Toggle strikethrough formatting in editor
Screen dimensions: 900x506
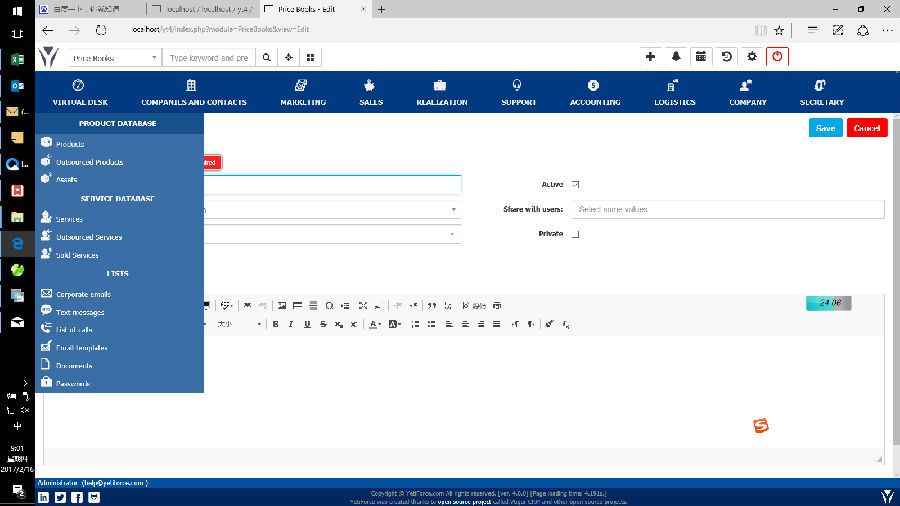[323, 324]
